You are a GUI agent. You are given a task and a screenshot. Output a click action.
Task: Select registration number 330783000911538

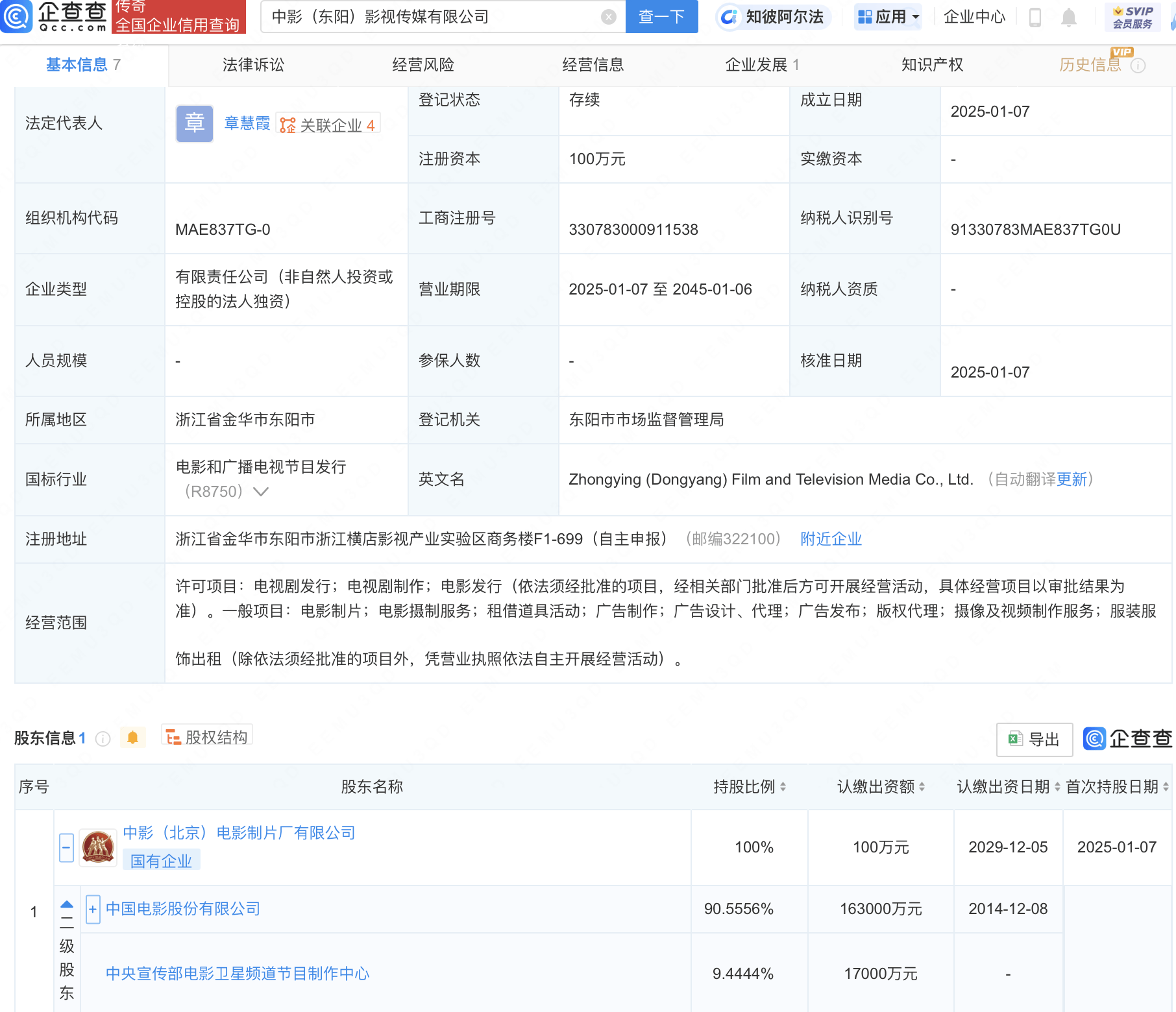tap(633, 230)
